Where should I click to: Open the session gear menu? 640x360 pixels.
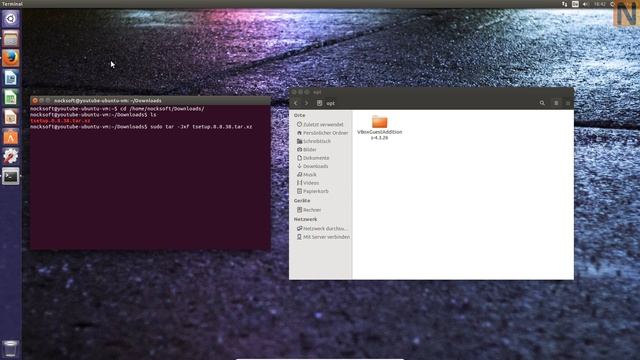612,4
